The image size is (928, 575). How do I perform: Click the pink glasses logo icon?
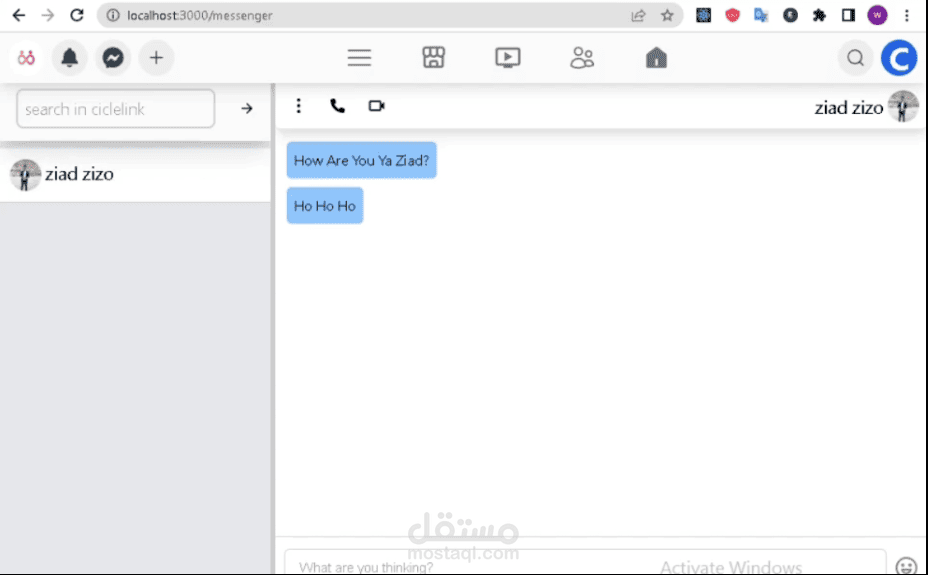click(26, 58)
